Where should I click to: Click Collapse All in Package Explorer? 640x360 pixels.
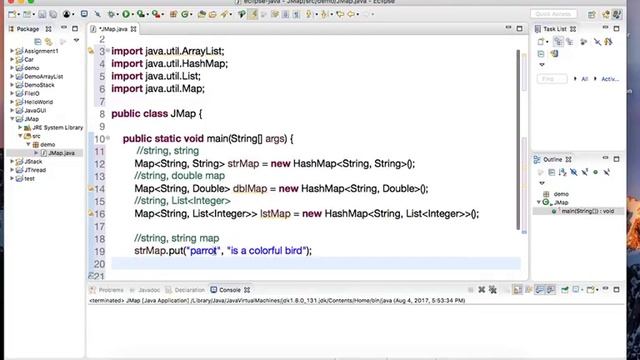pos(38,41)
